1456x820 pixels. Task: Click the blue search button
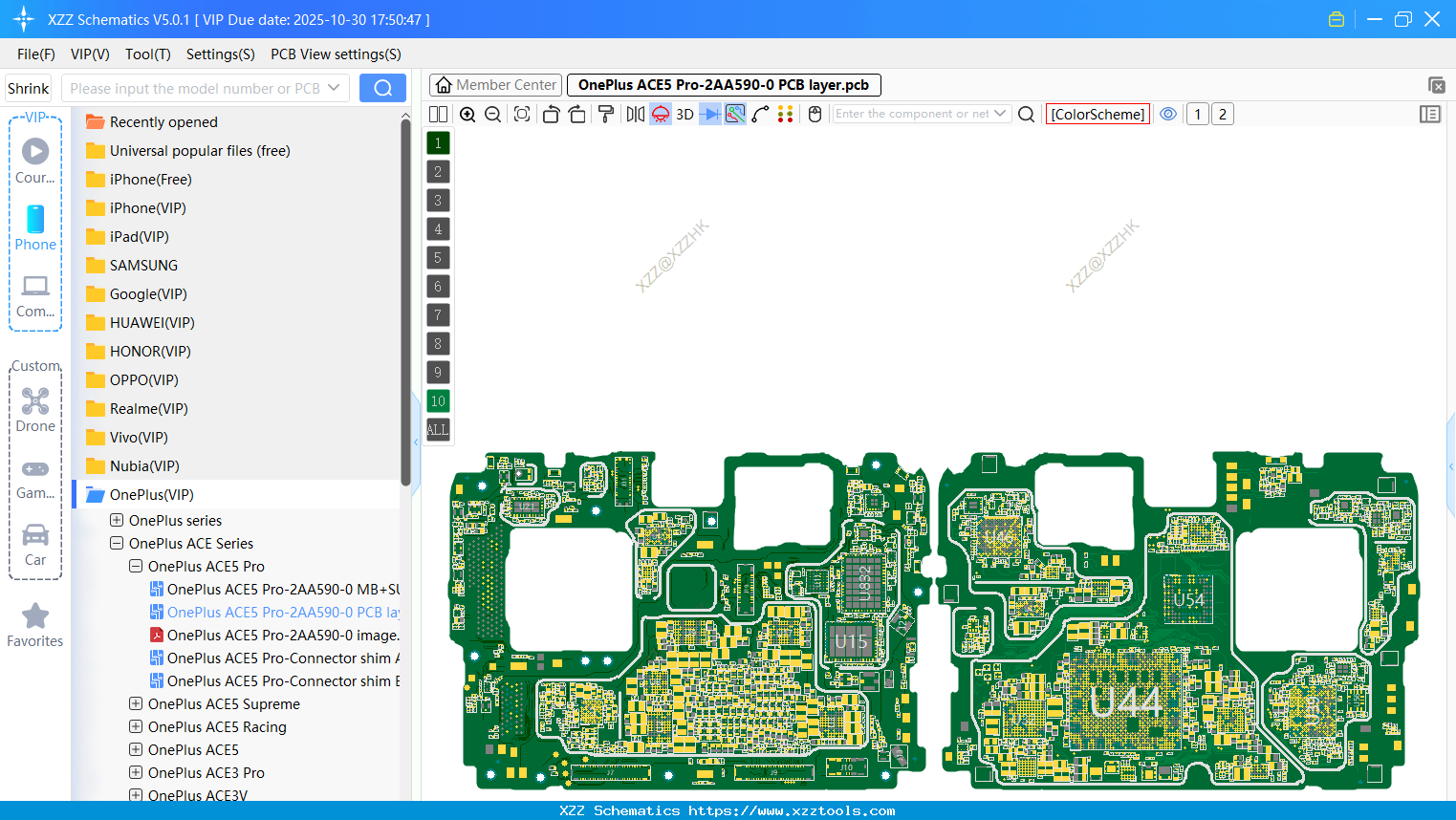382,88
